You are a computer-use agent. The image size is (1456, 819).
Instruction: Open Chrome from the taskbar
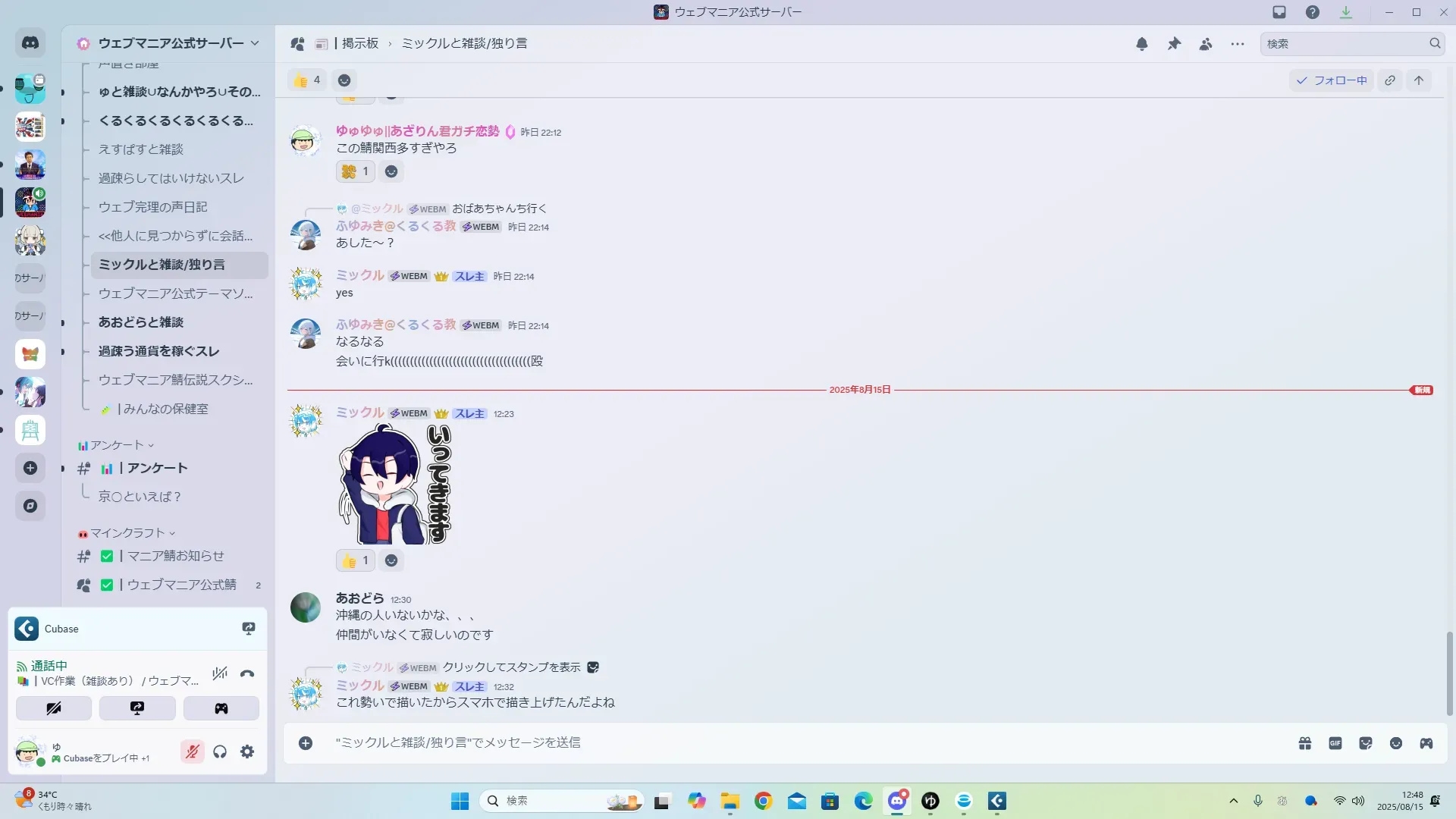tap(763, 801)
